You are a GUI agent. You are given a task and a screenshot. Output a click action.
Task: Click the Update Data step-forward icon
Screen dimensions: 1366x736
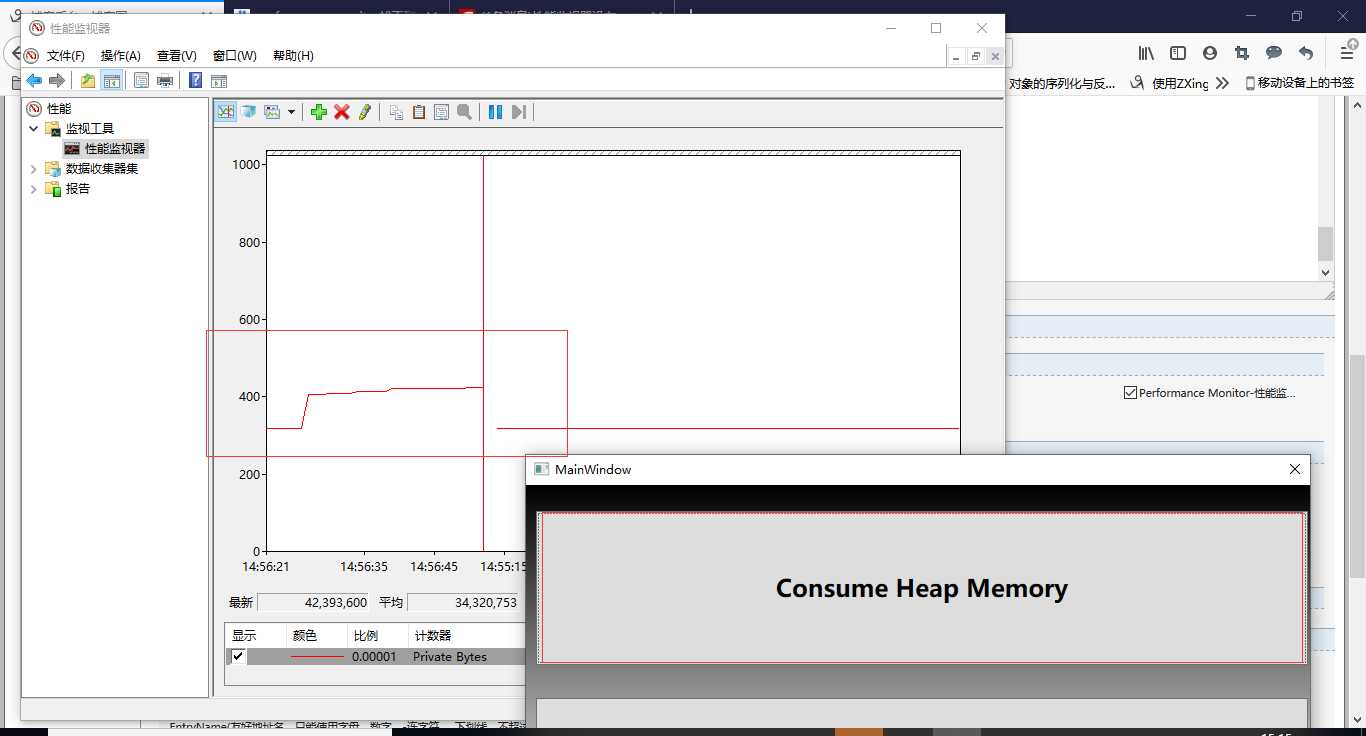tap(518, 112)
